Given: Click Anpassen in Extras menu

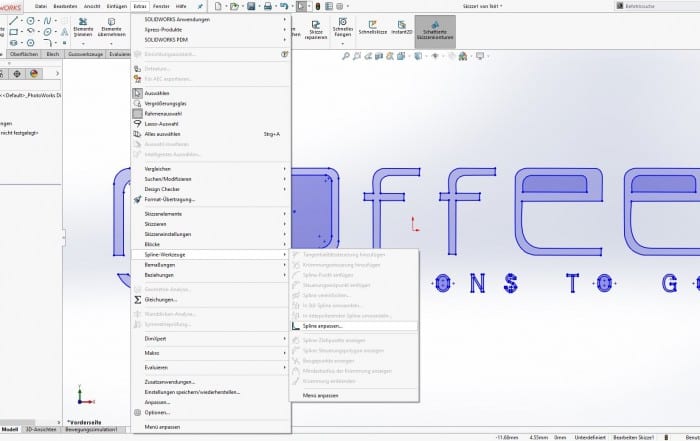Looking at the screenshot, I should click(211, 402).
